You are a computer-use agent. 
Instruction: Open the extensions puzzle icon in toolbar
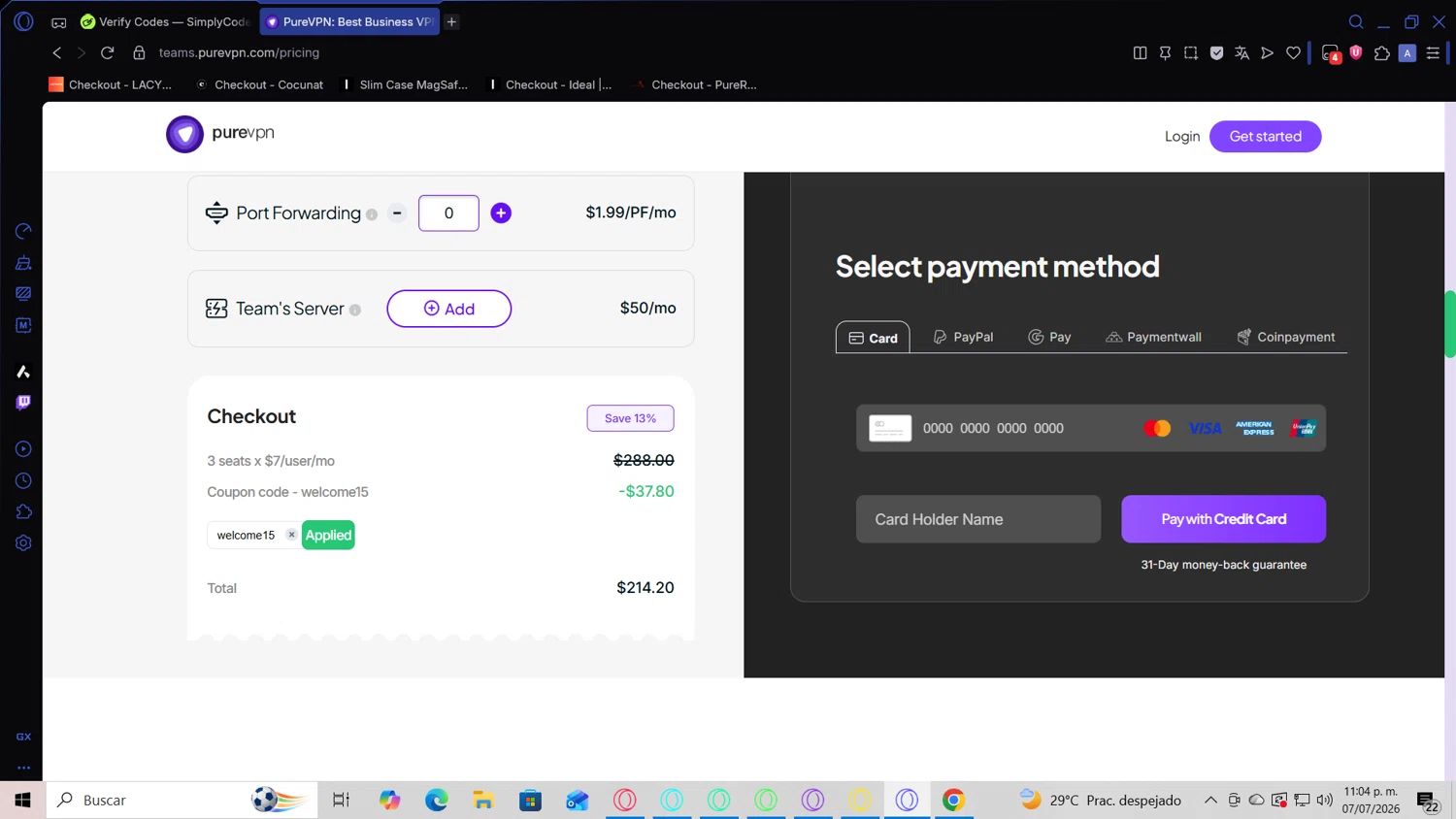click(1381, 52)
